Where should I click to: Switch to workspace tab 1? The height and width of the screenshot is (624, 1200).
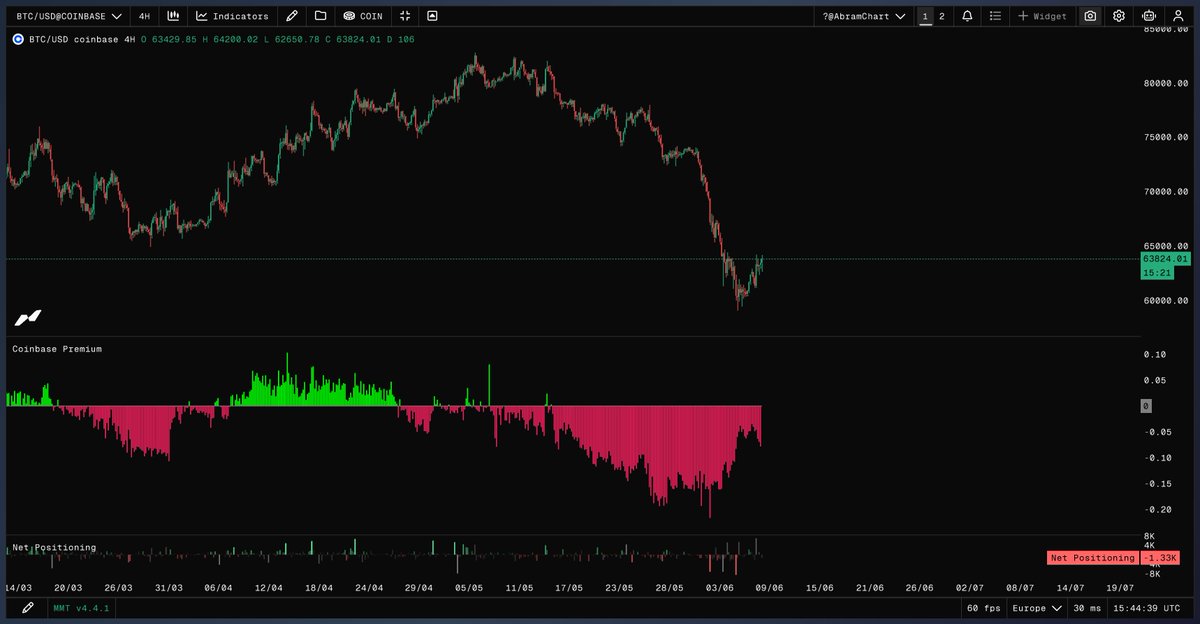click(925, 16)
